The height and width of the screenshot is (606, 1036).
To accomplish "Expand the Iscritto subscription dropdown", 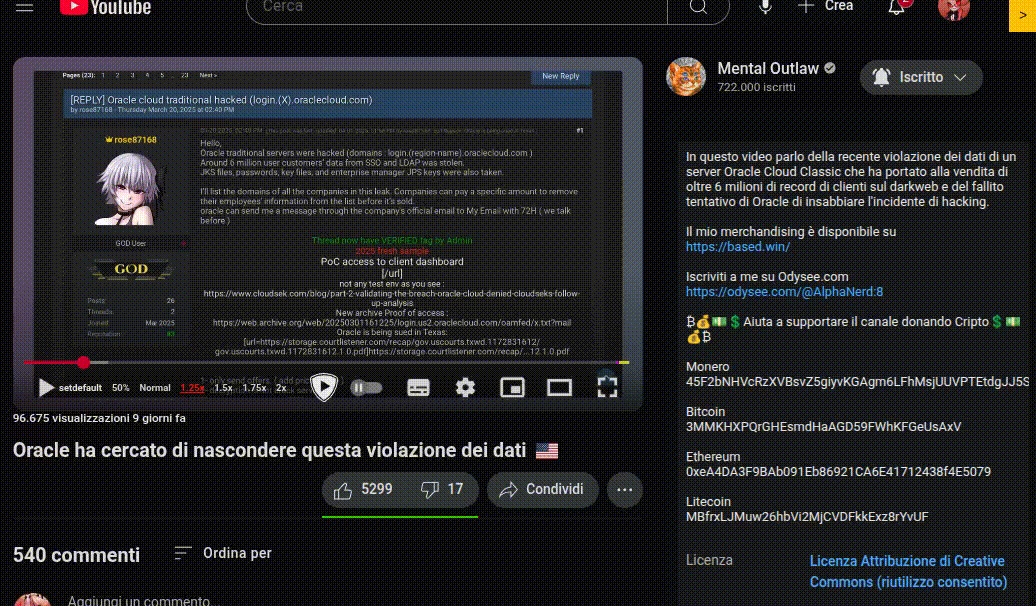I will 921,77.
